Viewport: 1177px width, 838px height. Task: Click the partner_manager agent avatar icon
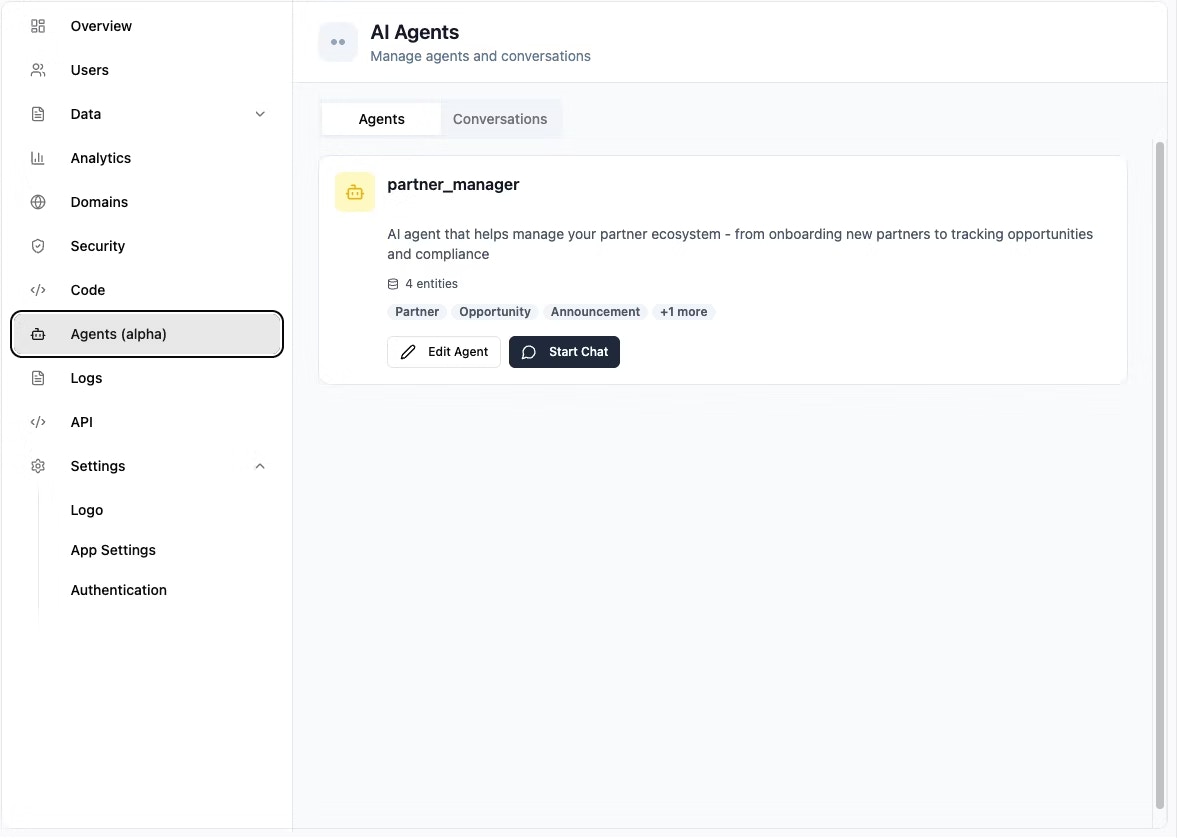pyautogui.click(x=354, y=191)
